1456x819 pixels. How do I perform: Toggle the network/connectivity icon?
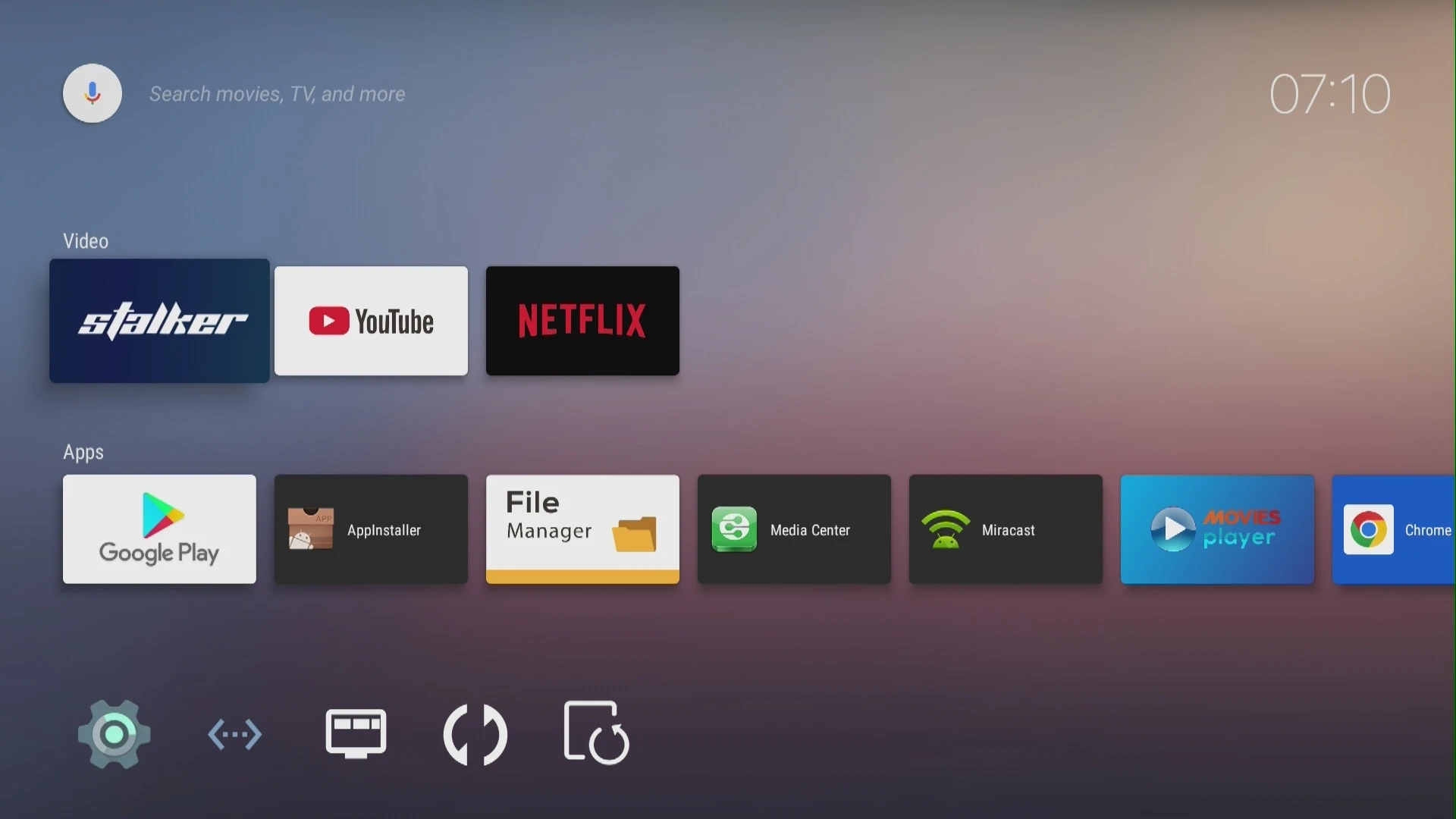(x=234, y=734)
